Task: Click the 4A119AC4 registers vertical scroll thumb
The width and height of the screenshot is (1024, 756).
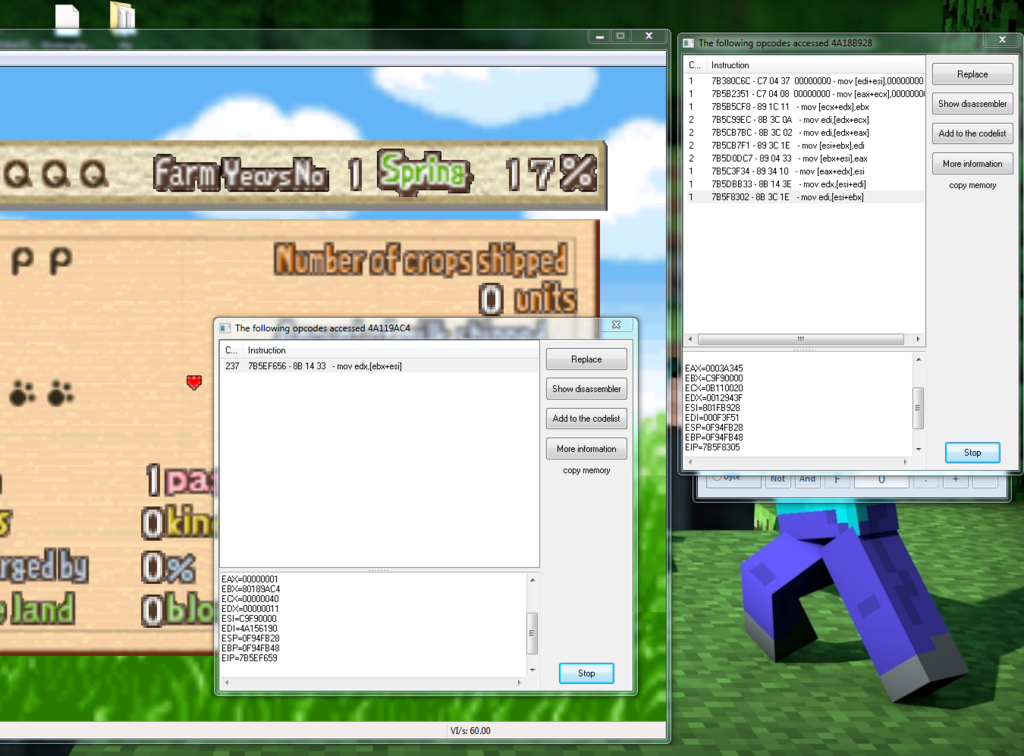Action: click(532, 633)
